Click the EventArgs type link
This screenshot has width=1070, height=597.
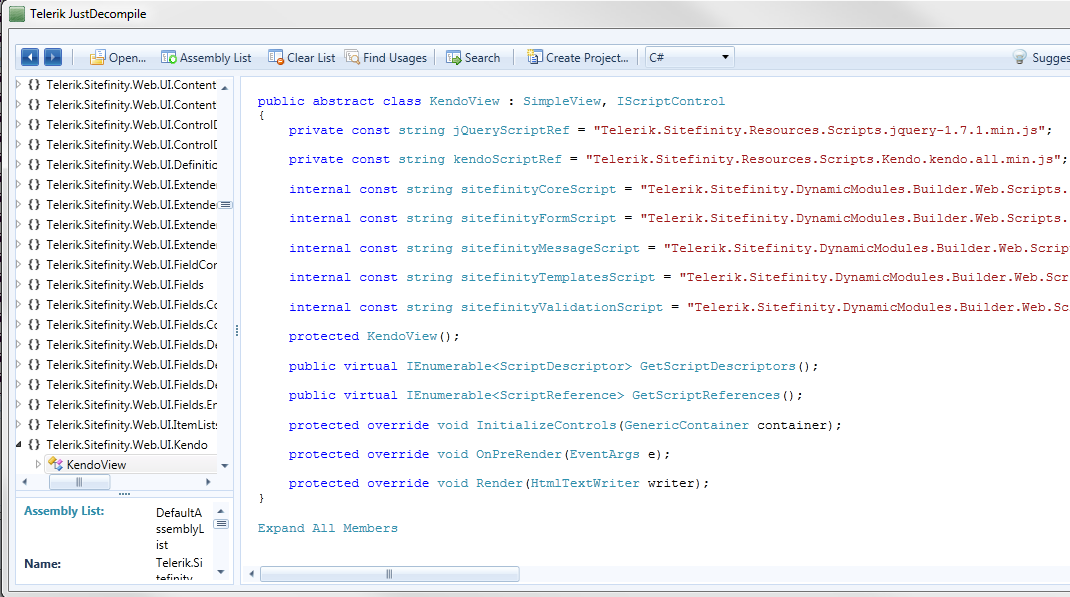pyautogui.click(x=604, y=454)
